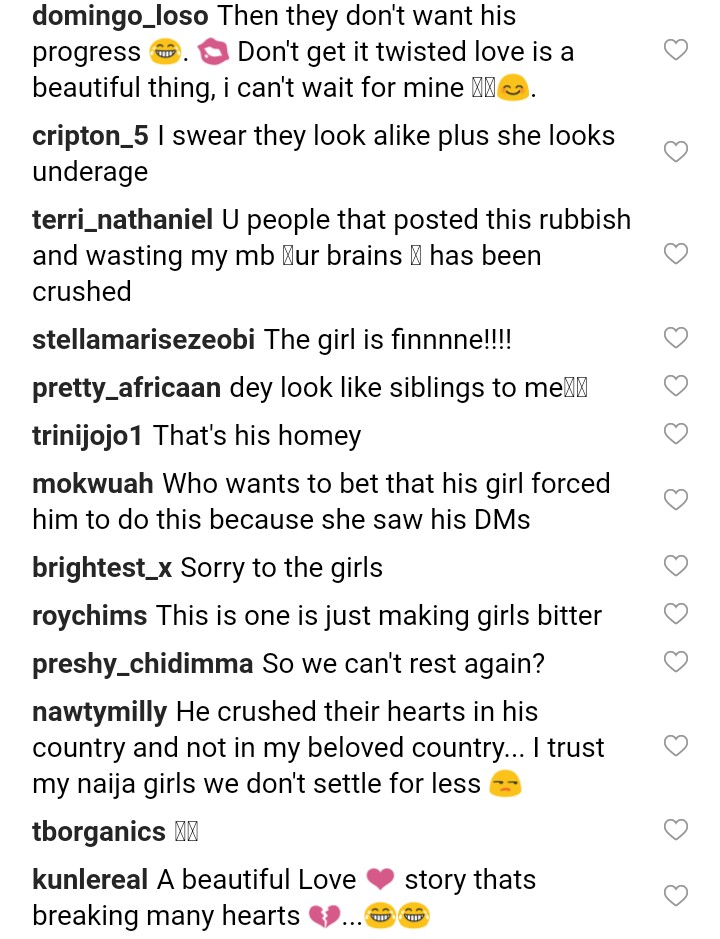The height and width of the screenshot is (939, 720).
Task: Heart stellamarisezeobi's comment
Action: 676,338
